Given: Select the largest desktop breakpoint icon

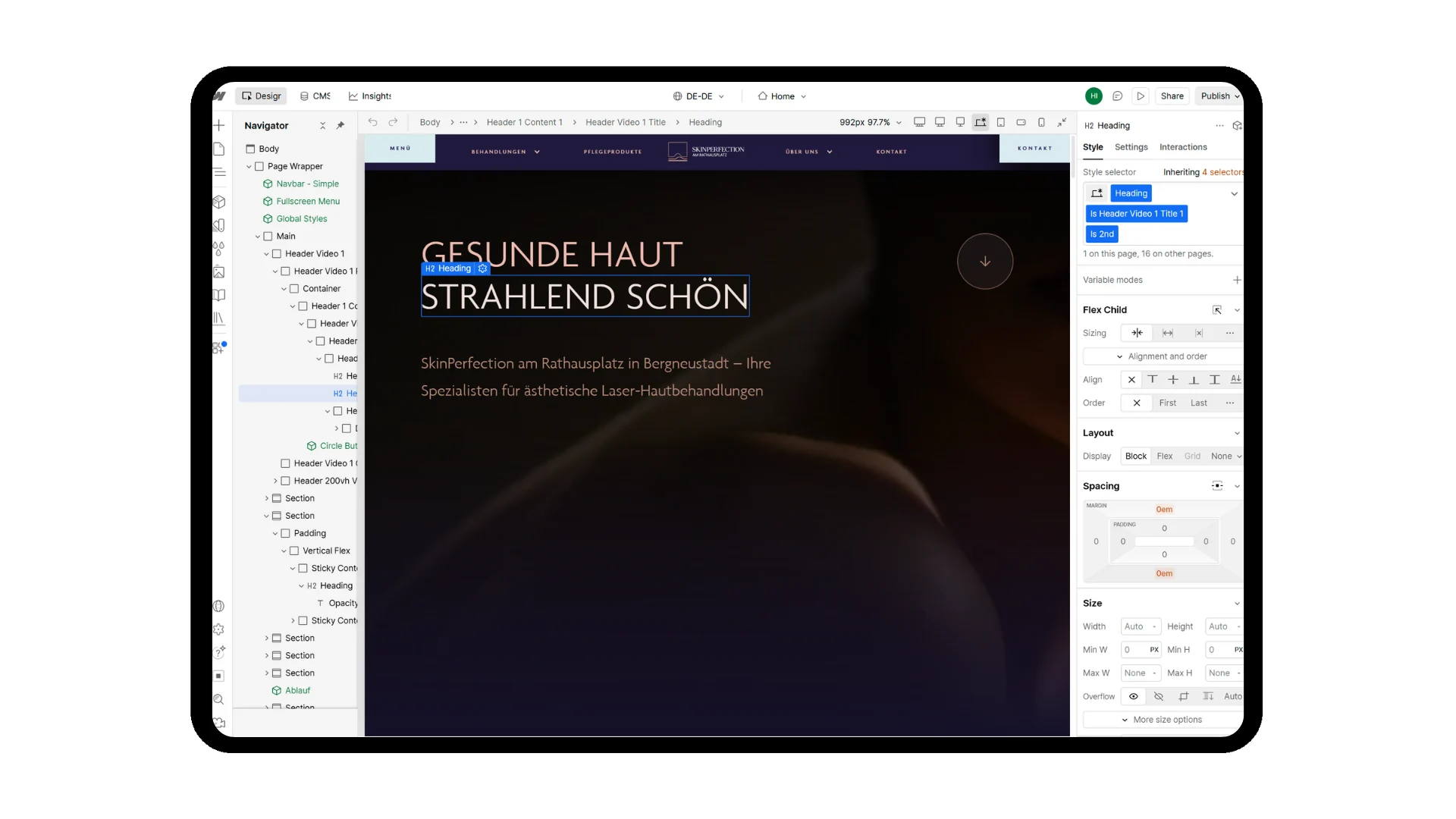Looking at the screenshot, I should coord(919,122).
